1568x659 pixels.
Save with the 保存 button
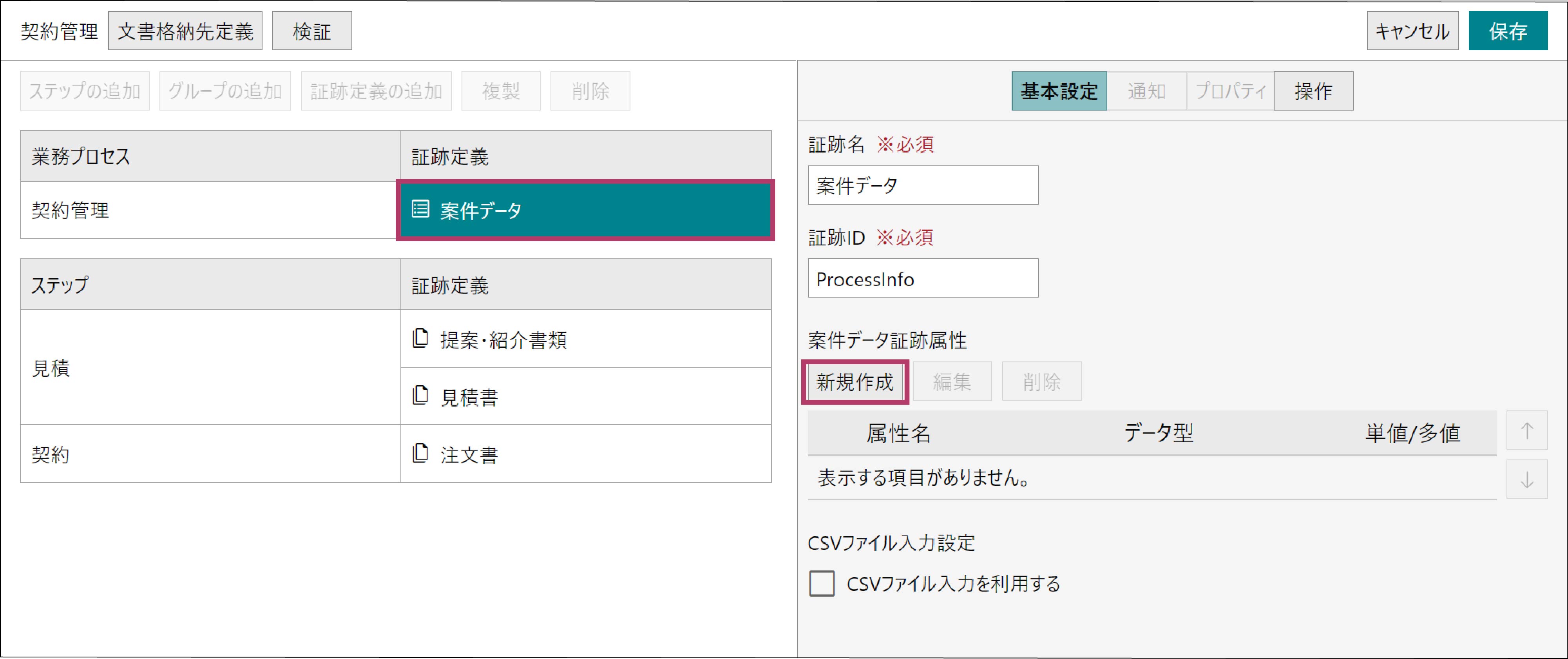coord(1508,31)
